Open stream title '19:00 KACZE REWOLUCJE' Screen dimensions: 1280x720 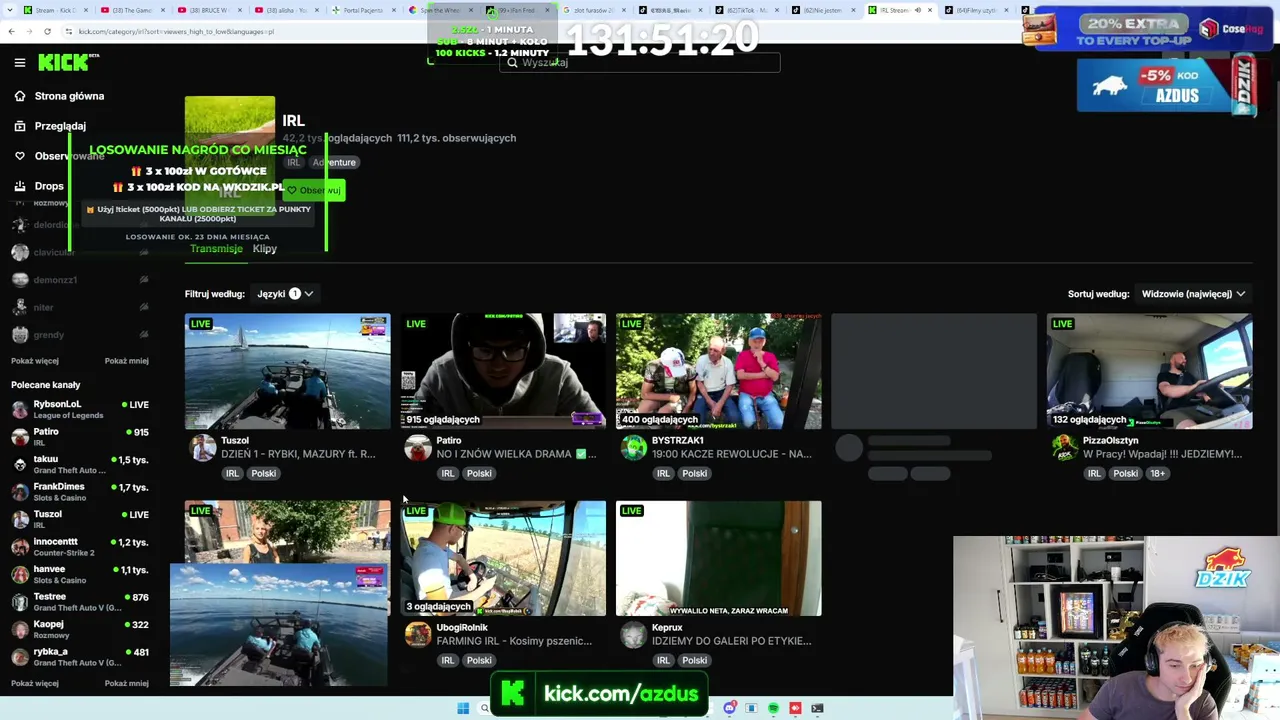pyautogui.click(x=732, y=454)
